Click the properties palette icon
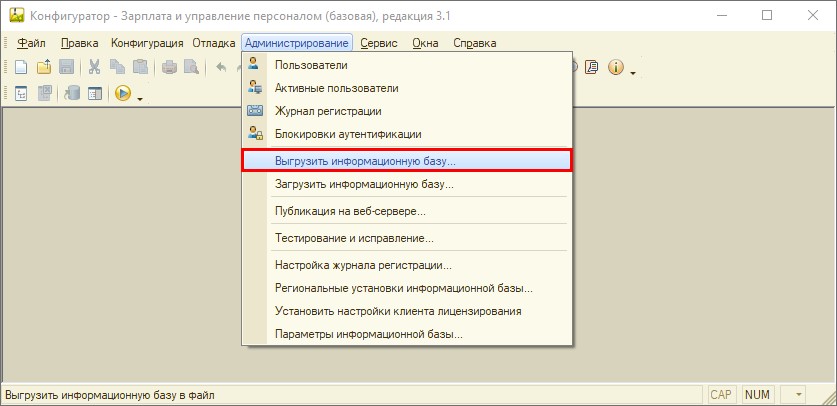Viewport: 837px width, 406px height. pyautogui.click(x=95, y=94)
